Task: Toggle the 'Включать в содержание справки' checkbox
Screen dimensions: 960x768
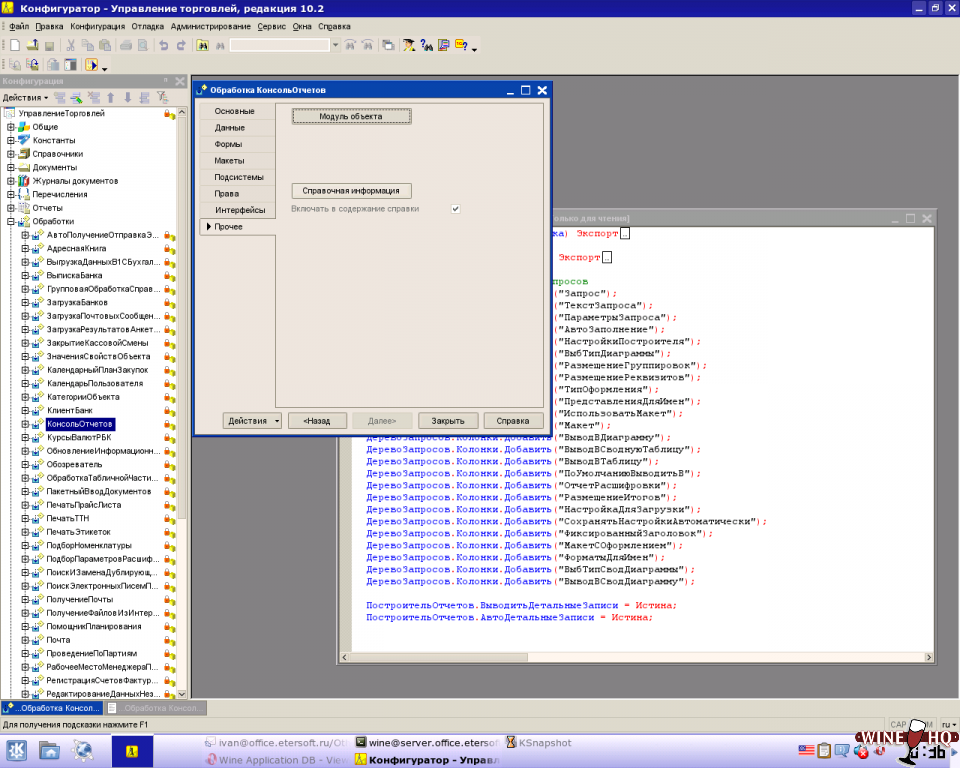Action: click(x=455, y=209)
